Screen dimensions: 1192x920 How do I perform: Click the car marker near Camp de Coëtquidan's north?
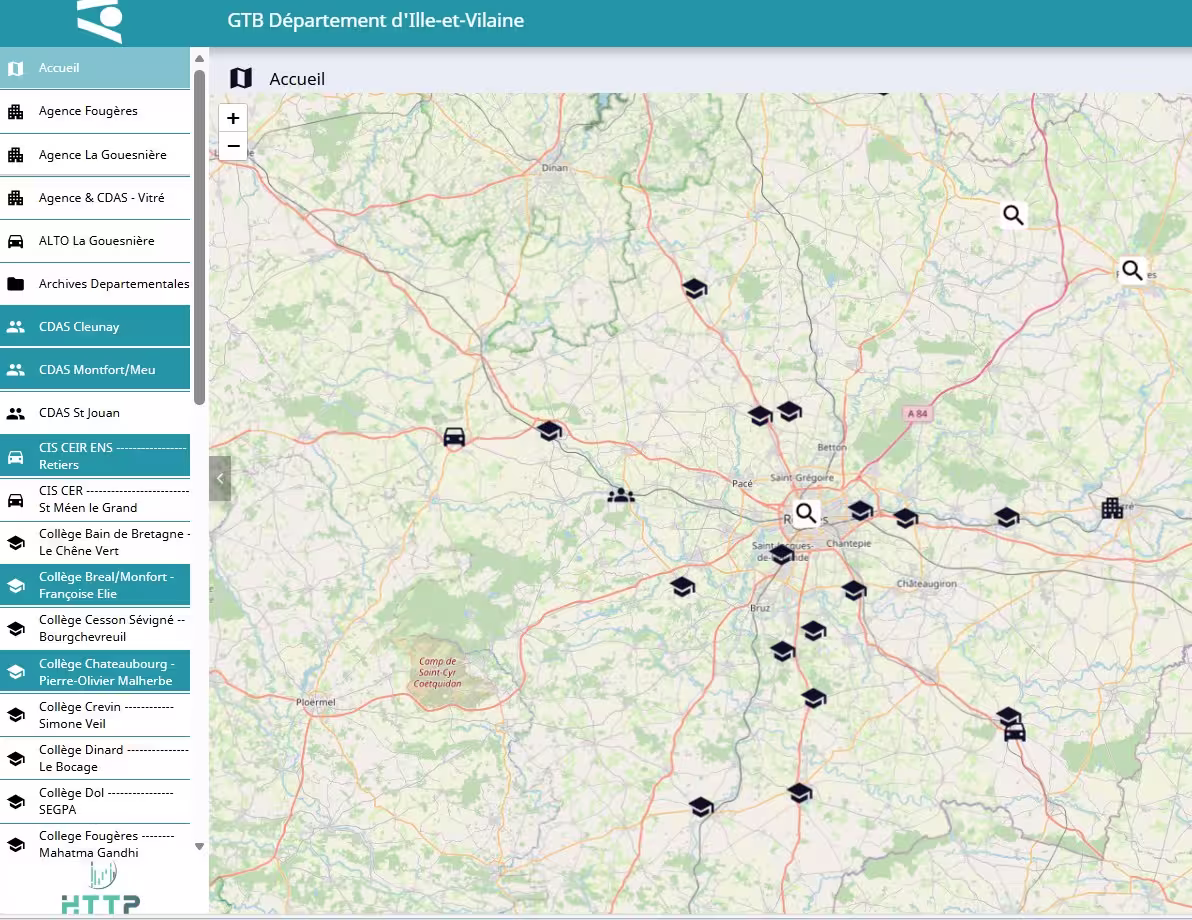click(454, 437)
